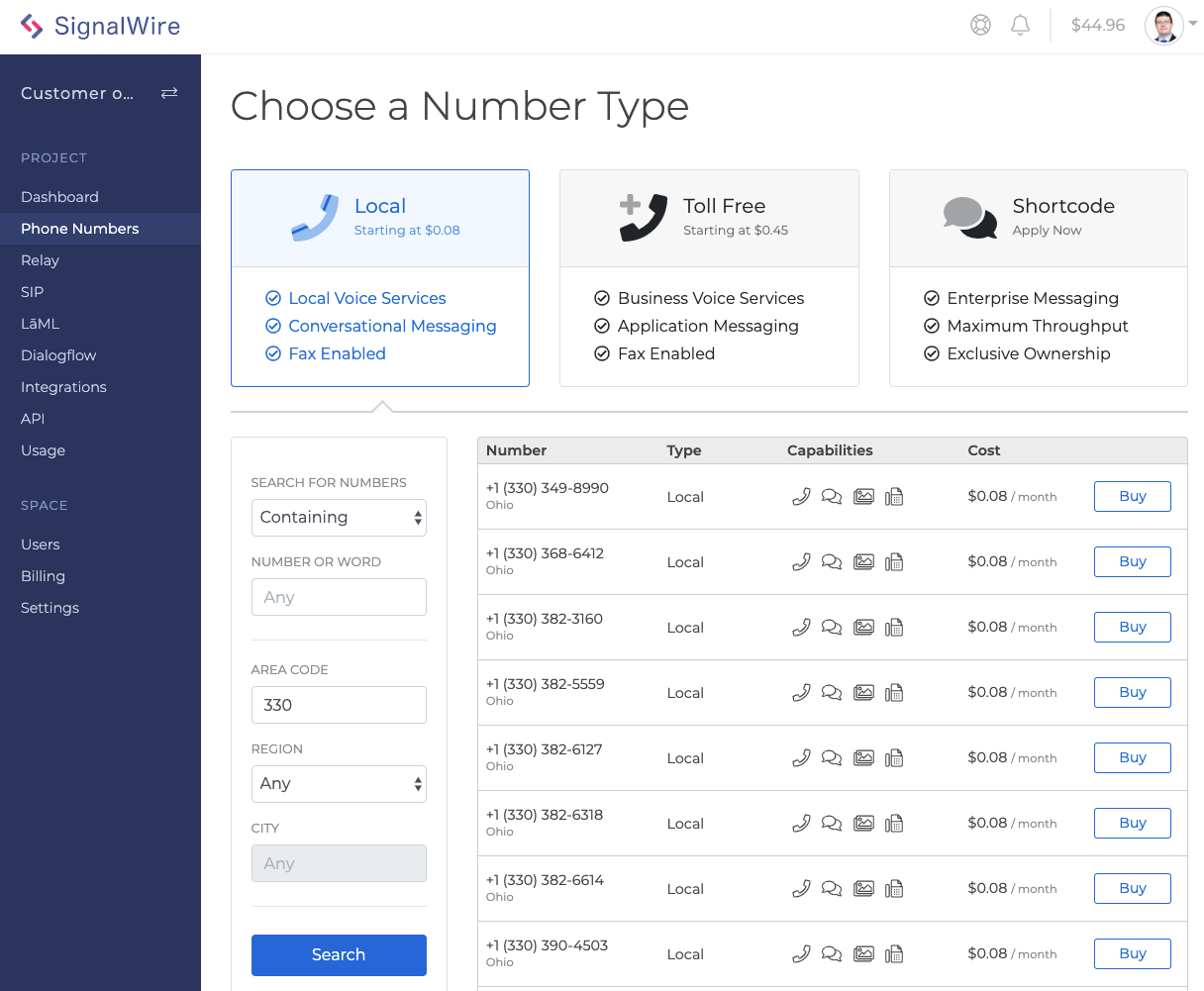Click the fax icon for 382-5559 number
The image size is (1204, 991).
(894, 693)
